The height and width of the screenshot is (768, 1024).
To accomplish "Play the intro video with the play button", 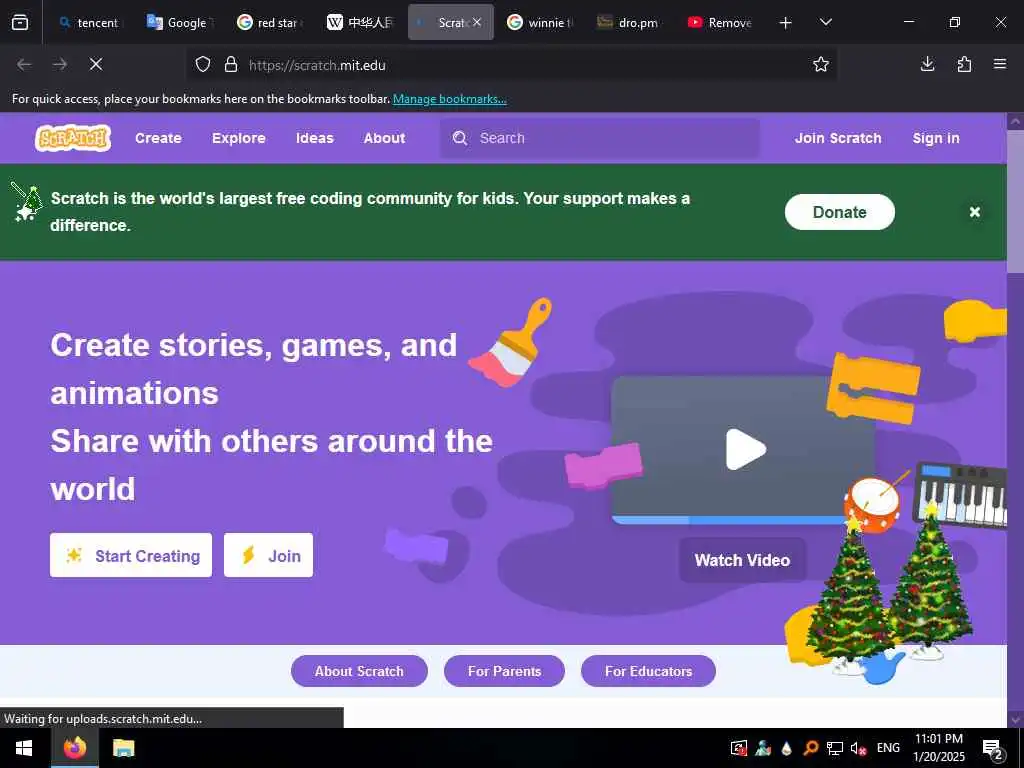I will pyautogui.click(x=745, y=449).
